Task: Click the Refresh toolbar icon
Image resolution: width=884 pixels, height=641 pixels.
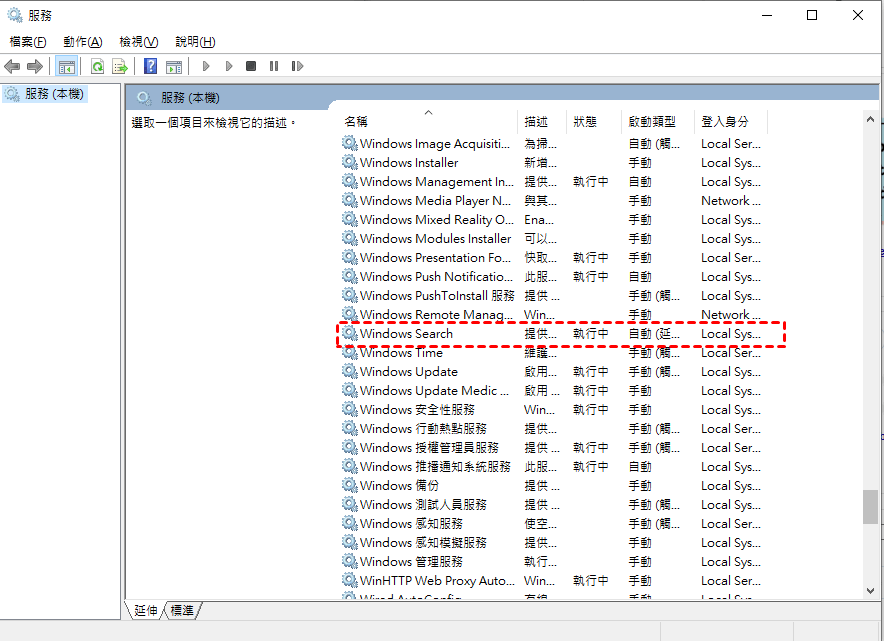Action: tap(98, 67)
